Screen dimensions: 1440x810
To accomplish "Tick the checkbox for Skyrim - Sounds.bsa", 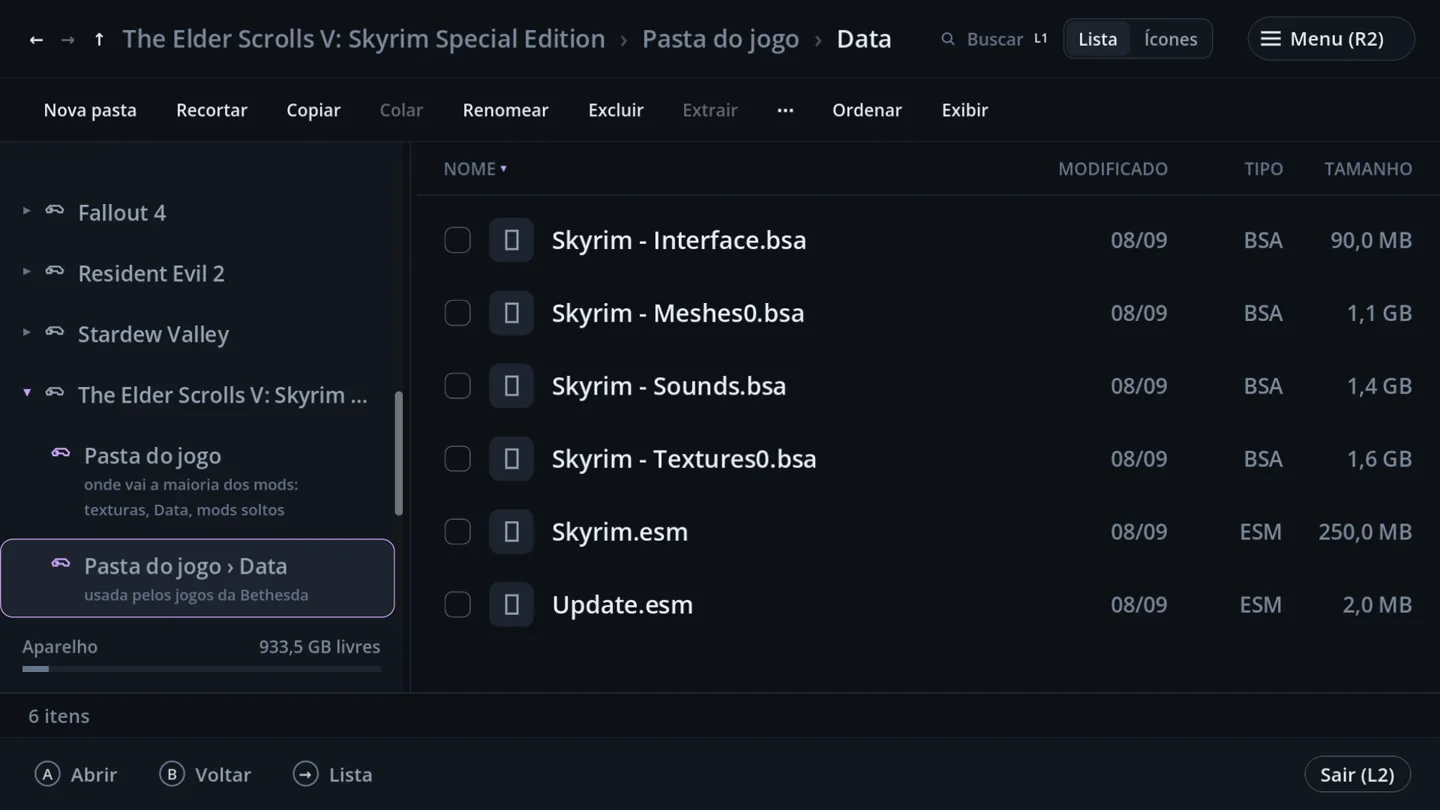I will (x=457, y=386).
